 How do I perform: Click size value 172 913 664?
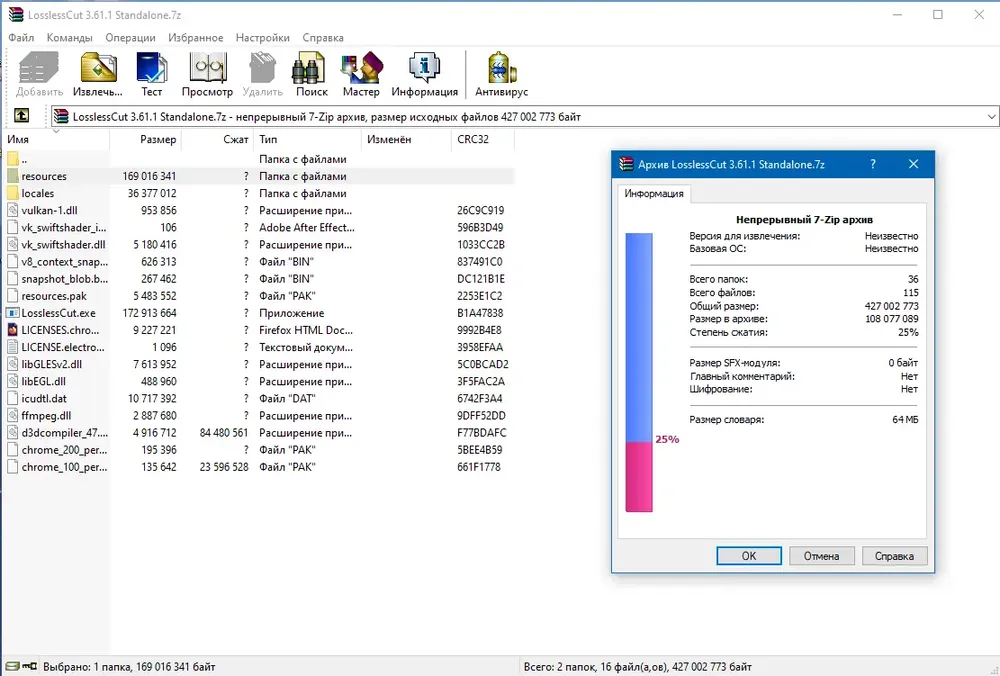(x=149, y=313)
